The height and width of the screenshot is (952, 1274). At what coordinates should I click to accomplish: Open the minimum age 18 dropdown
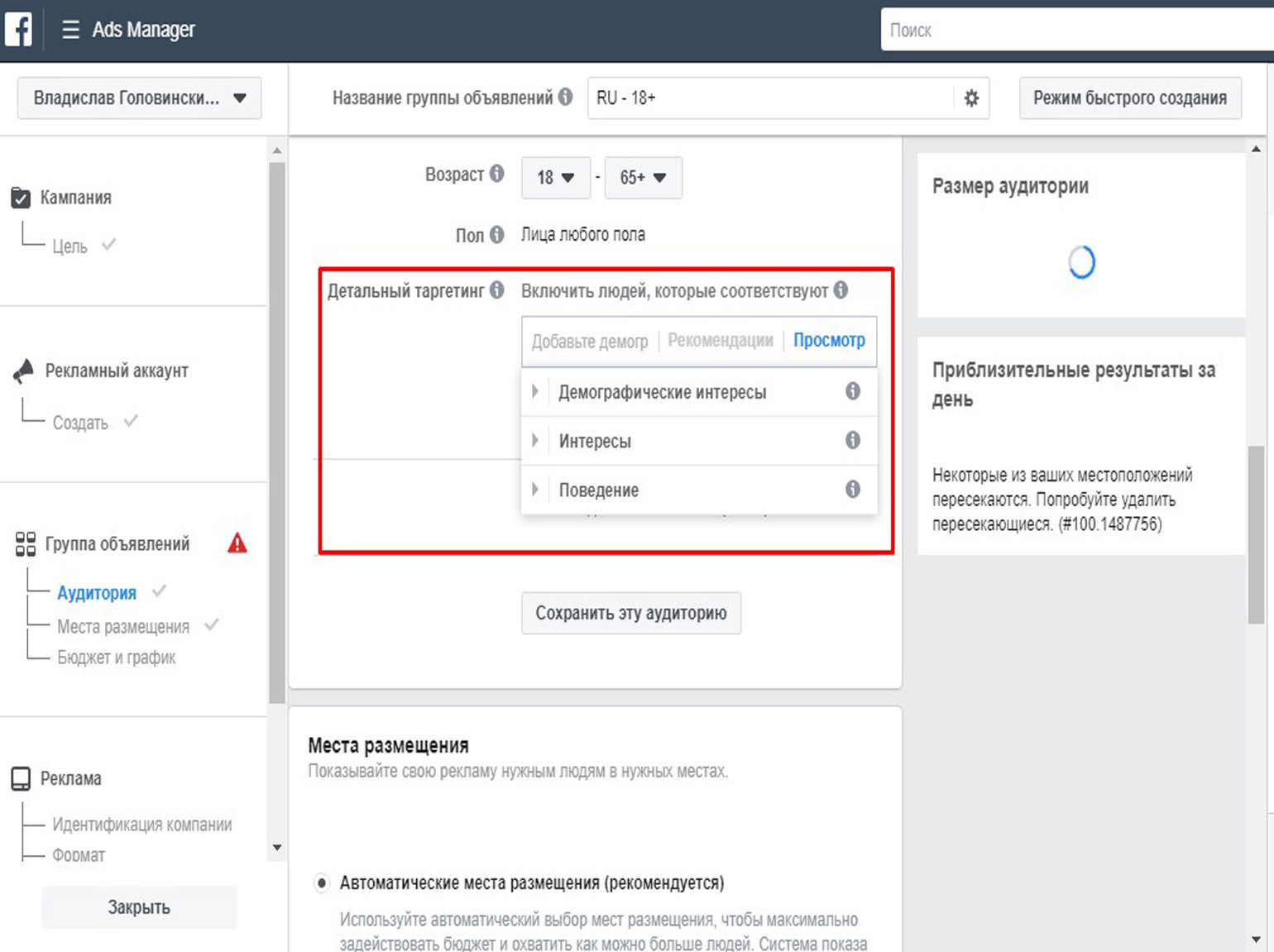coord(555,178)
